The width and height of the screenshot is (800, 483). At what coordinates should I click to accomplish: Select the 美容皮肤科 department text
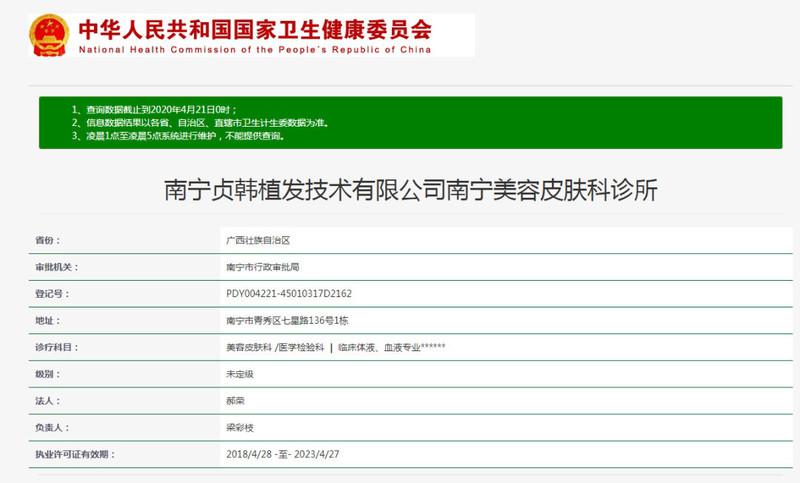250,347
